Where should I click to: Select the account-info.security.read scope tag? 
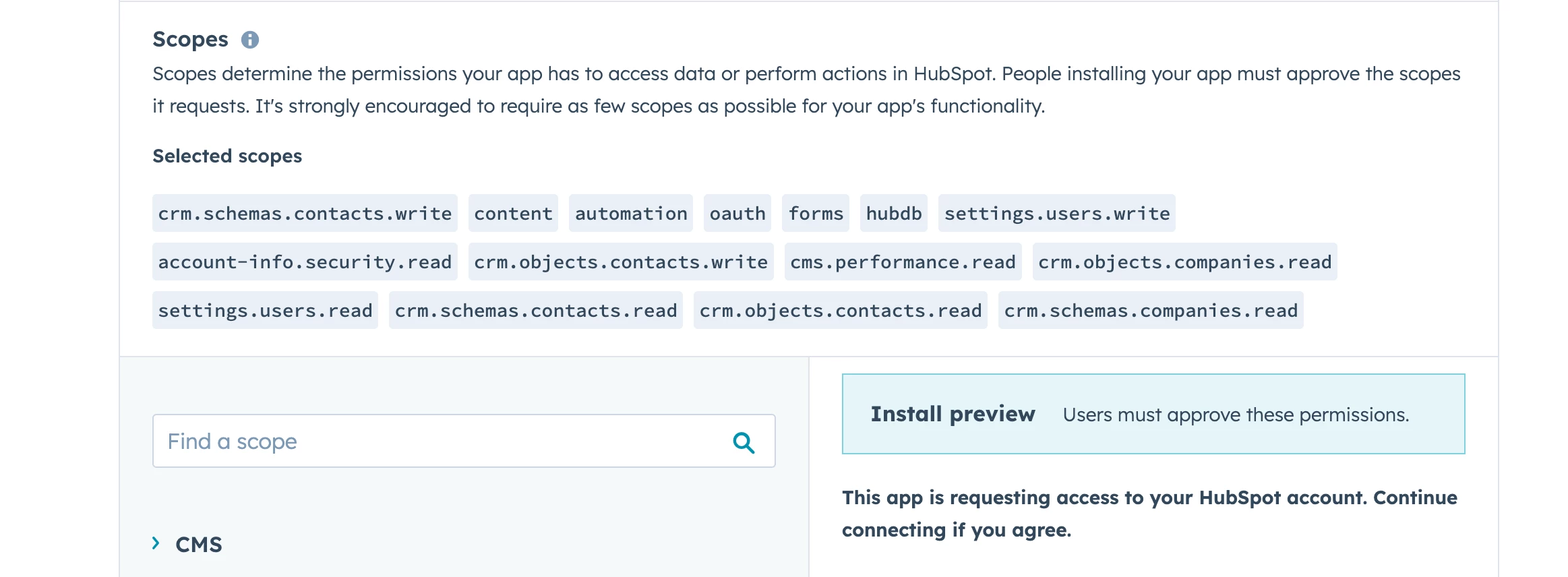point(305,262)
